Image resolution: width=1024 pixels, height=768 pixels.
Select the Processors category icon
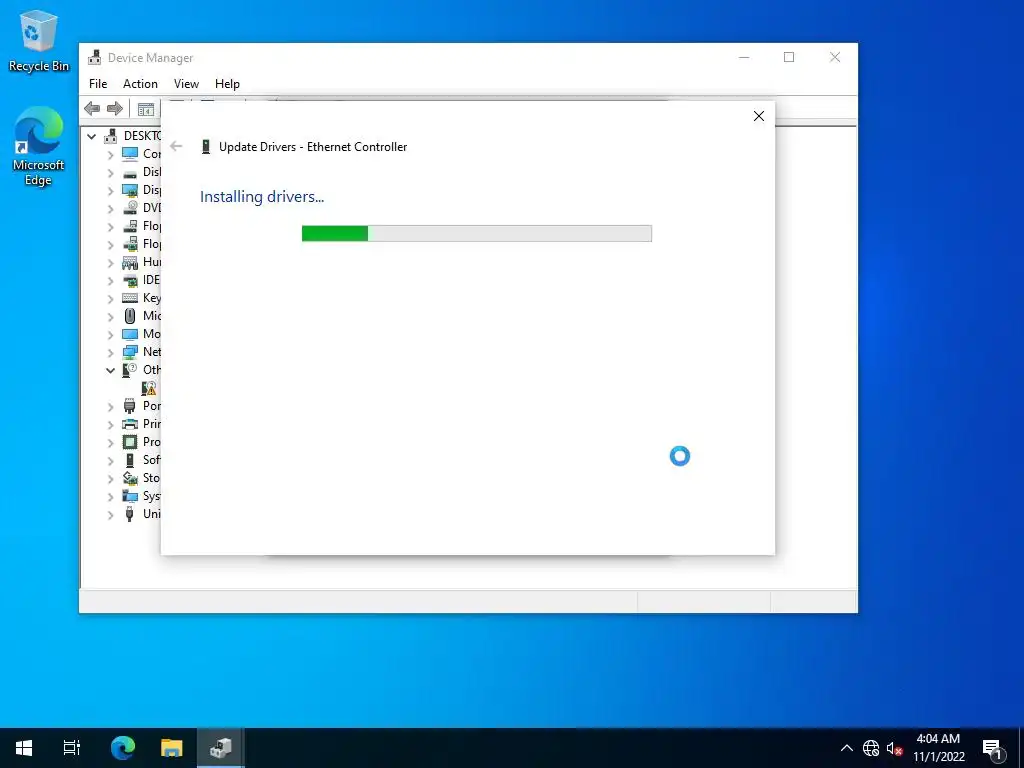[x=130, y=442]
